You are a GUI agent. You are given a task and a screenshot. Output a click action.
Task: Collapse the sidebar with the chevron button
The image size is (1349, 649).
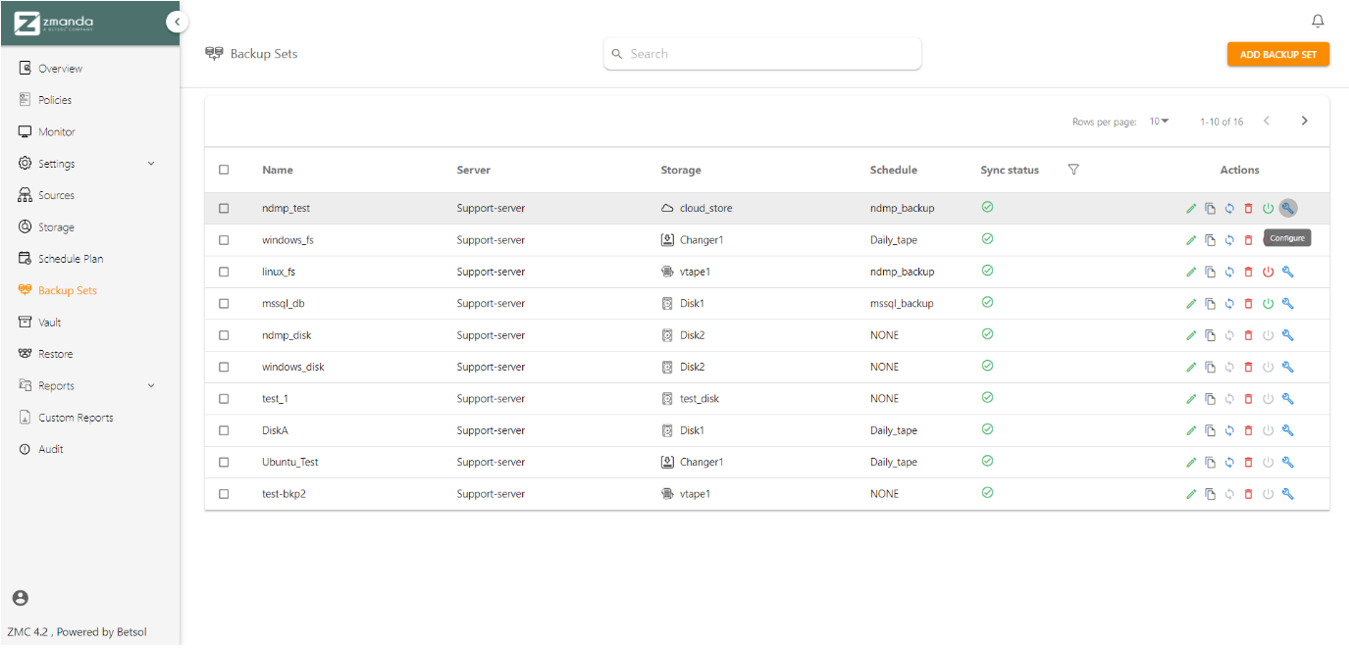click(177, 21)
